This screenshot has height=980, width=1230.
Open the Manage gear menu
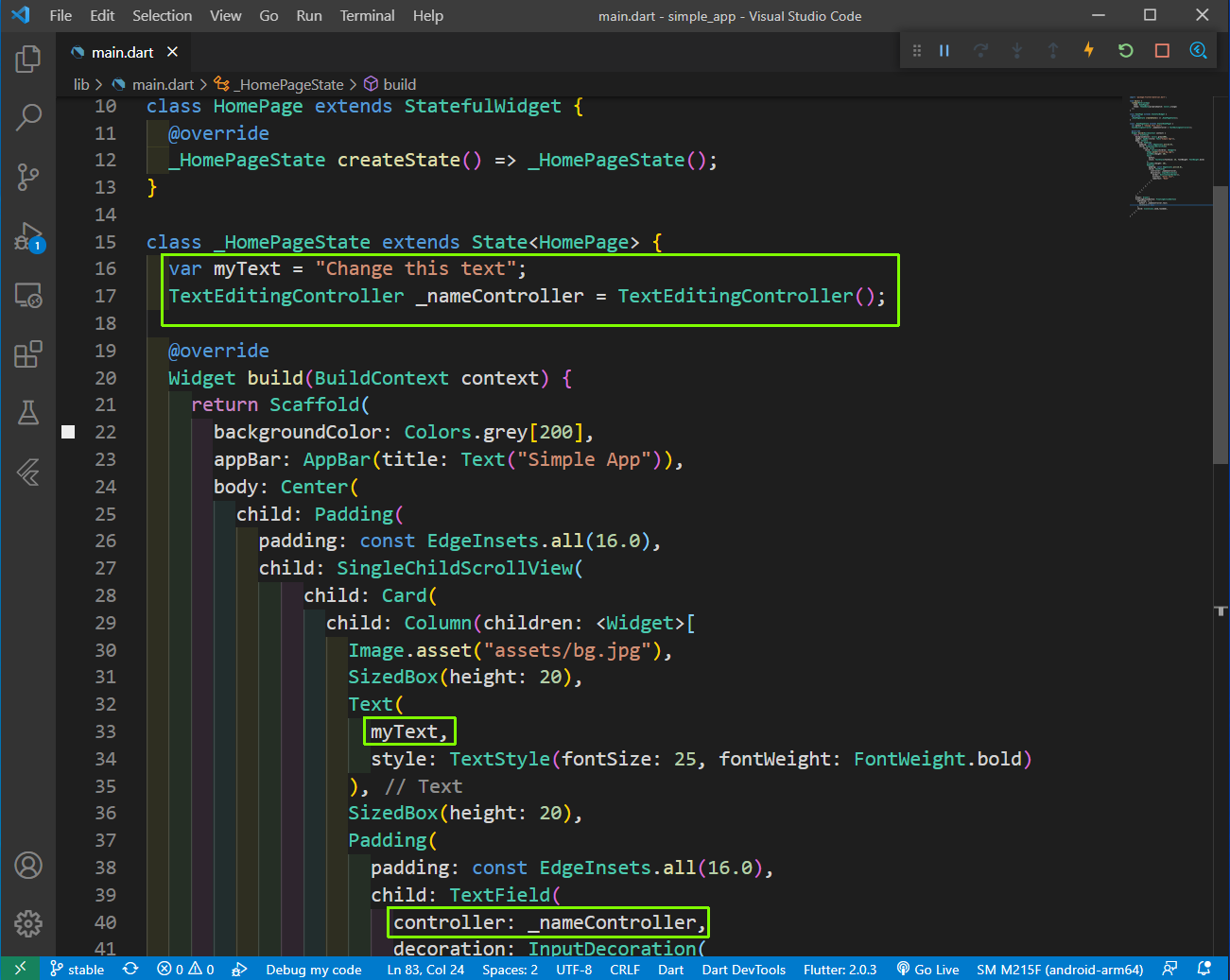click(x=28, y=923)
